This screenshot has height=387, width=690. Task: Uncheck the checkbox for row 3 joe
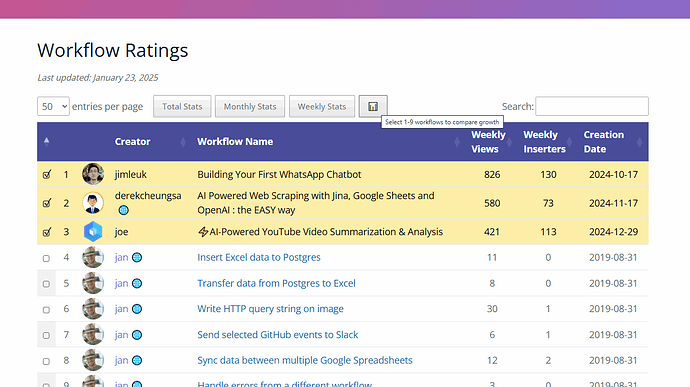47,232
